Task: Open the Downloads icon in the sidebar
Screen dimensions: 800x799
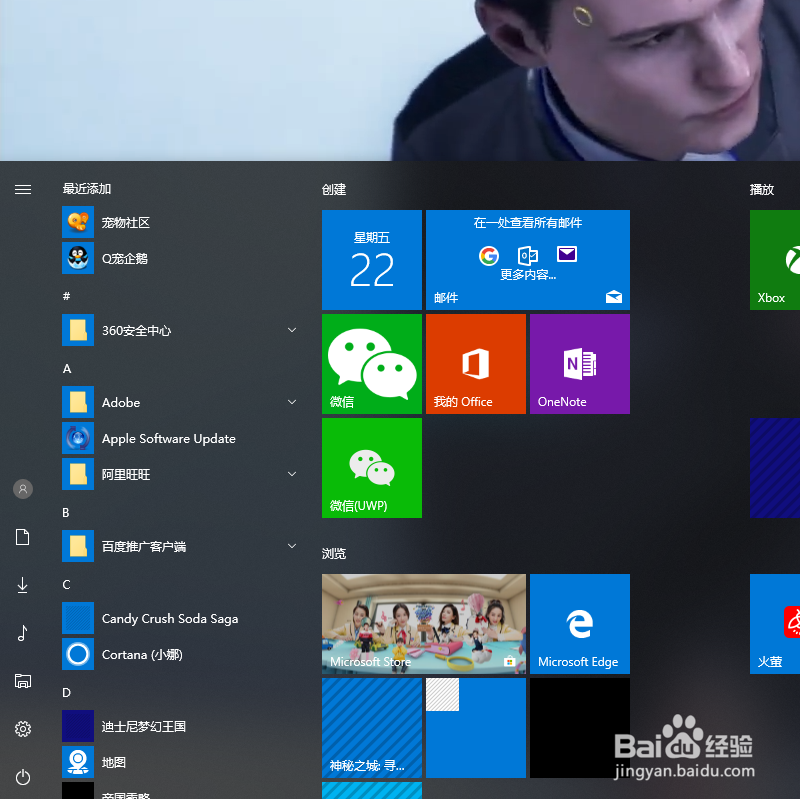Action: pyautogui.click(x=22, y=585)
